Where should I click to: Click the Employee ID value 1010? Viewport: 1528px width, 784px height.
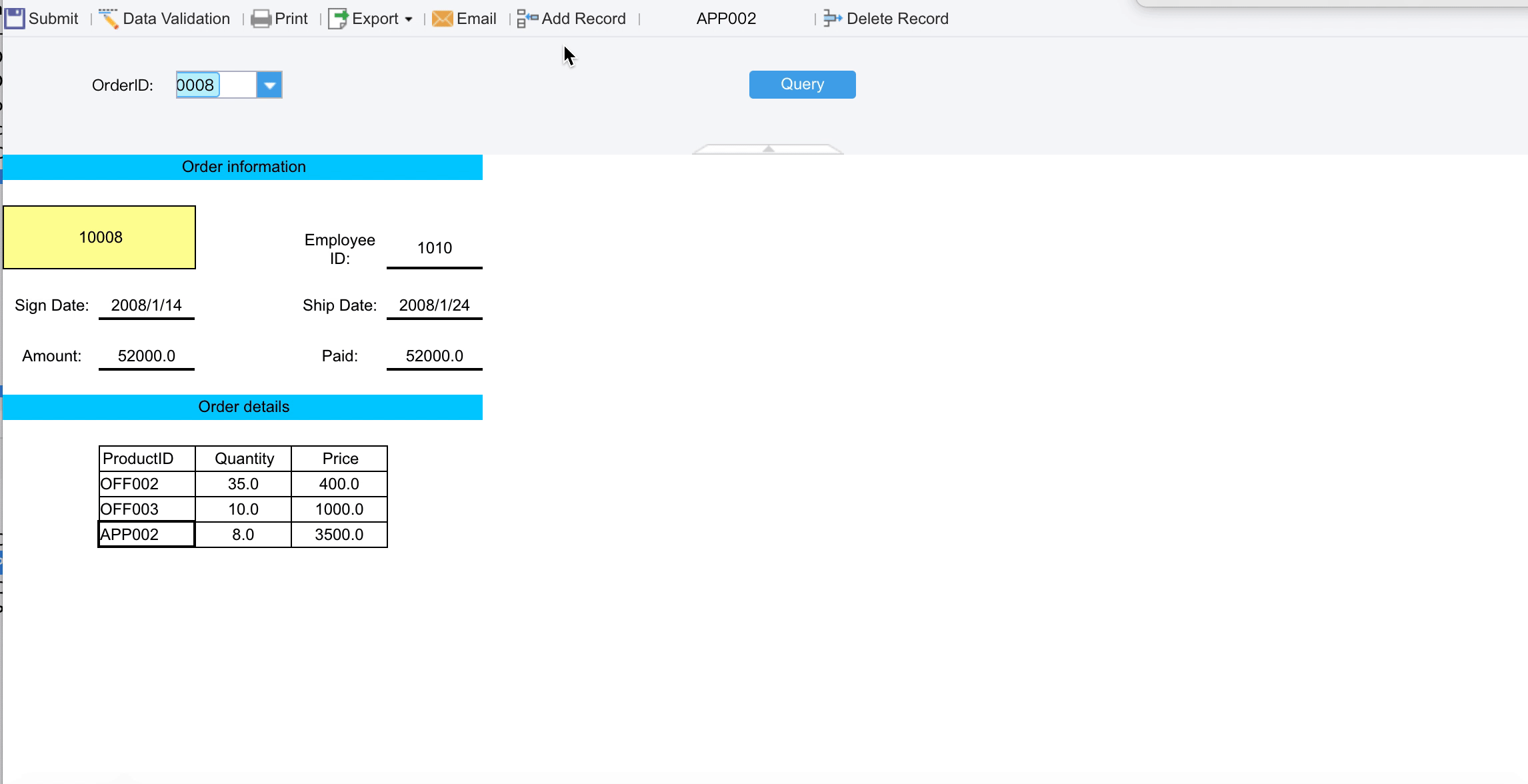click(x=434, y=248)
